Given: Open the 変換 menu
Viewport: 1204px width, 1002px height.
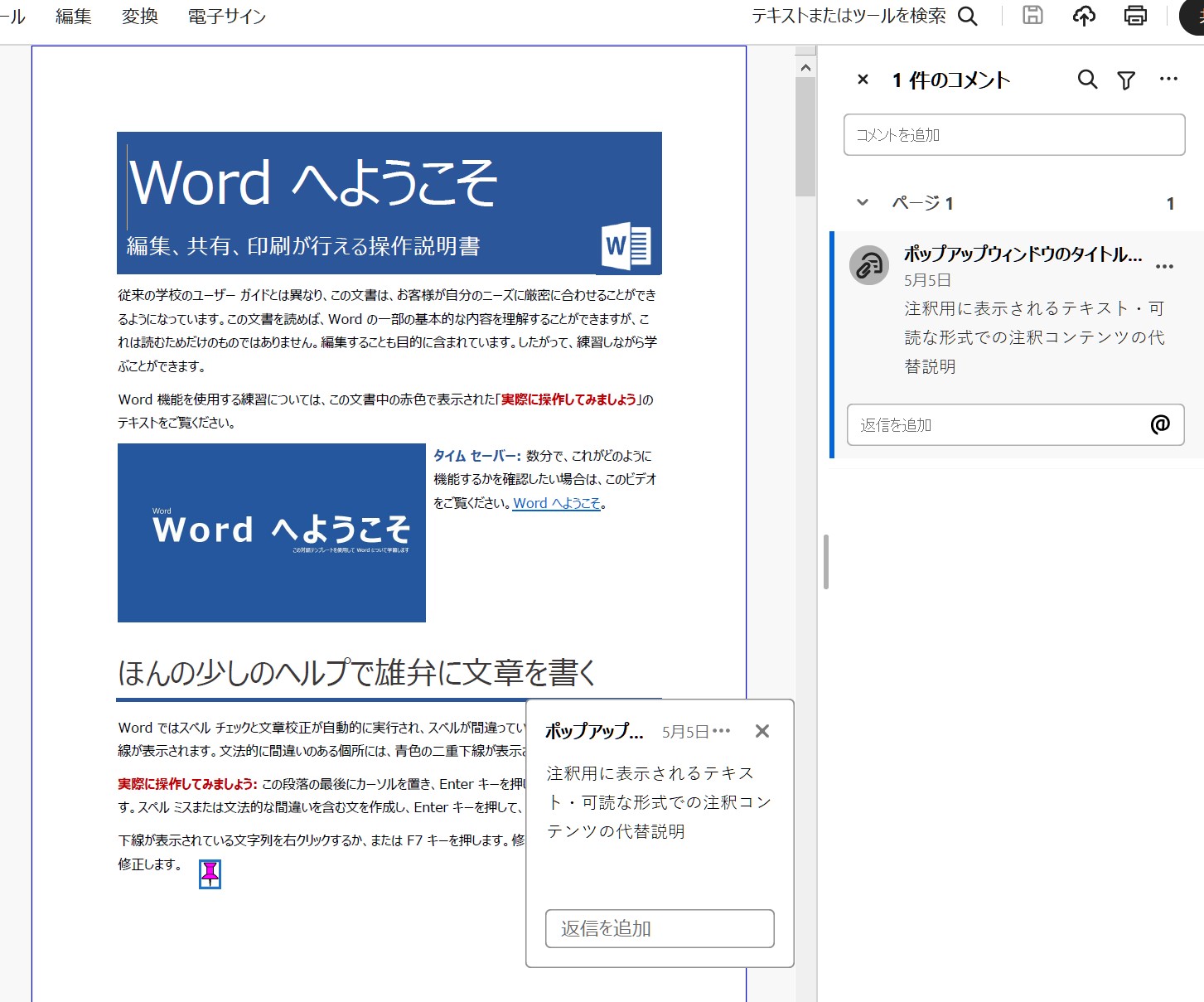Looking at the screenshot, I should pyautogui.click(x=139, y=16).
